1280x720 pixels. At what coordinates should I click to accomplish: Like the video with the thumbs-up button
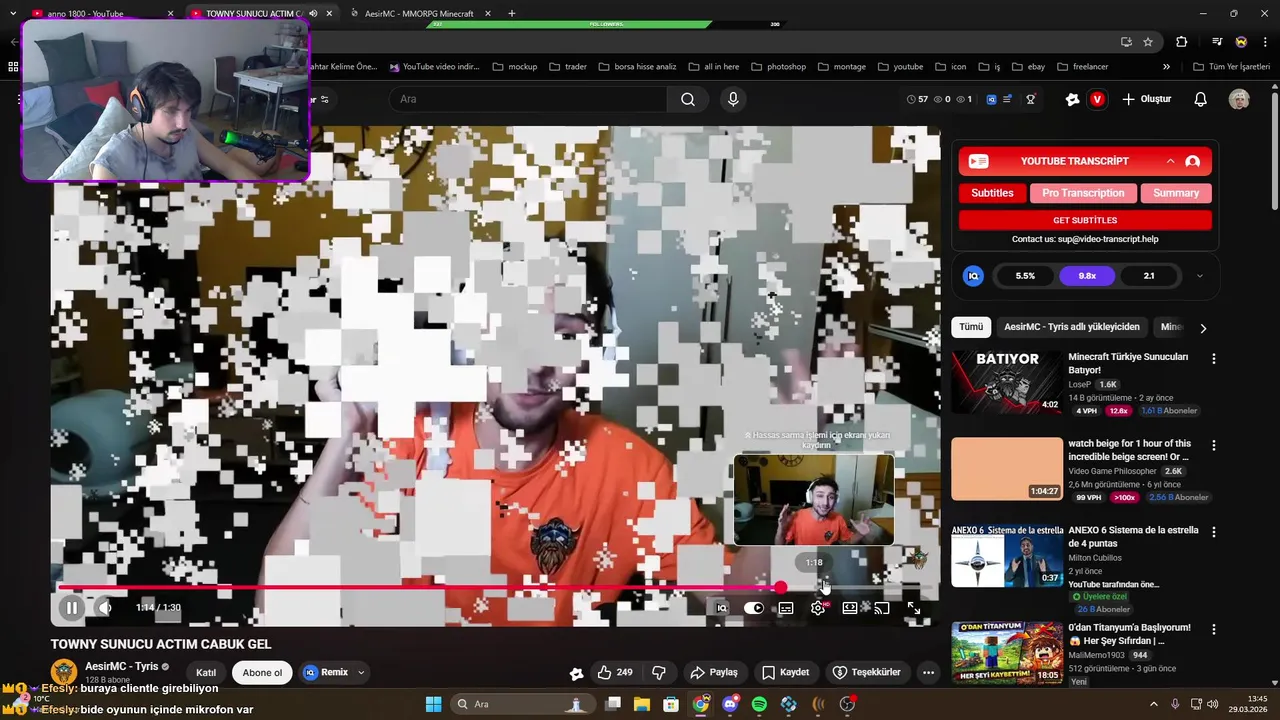point(615,672)
